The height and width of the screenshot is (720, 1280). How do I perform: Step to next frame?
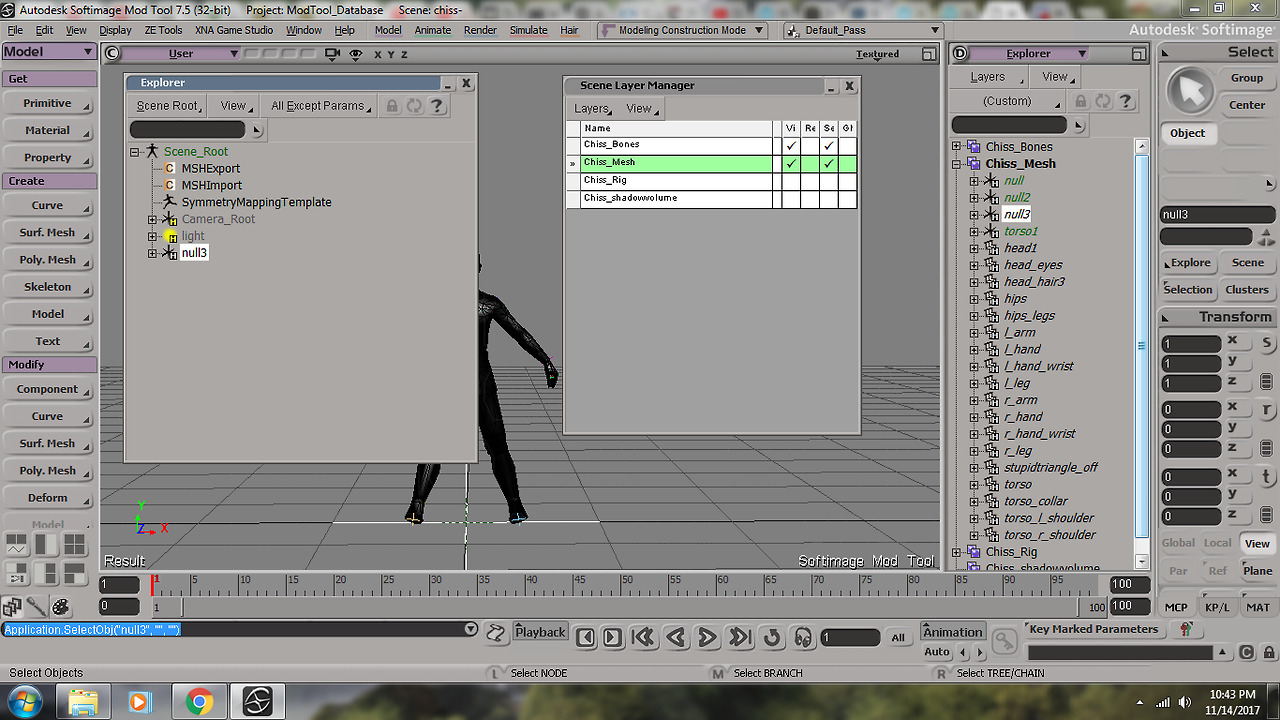click(x=613, y=637)
